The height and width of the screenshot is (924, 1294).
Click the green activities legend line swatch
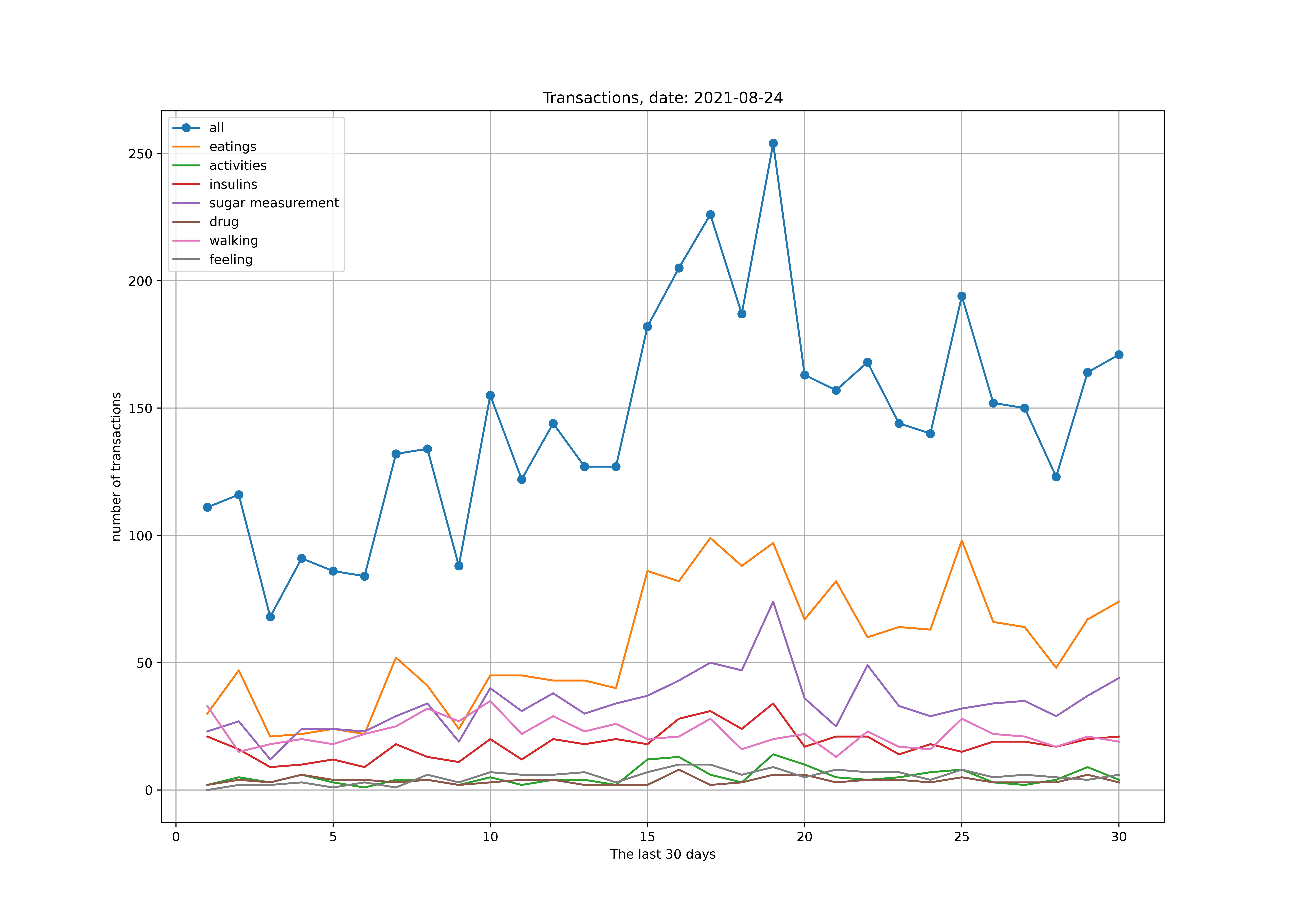(x=186, y=166)
